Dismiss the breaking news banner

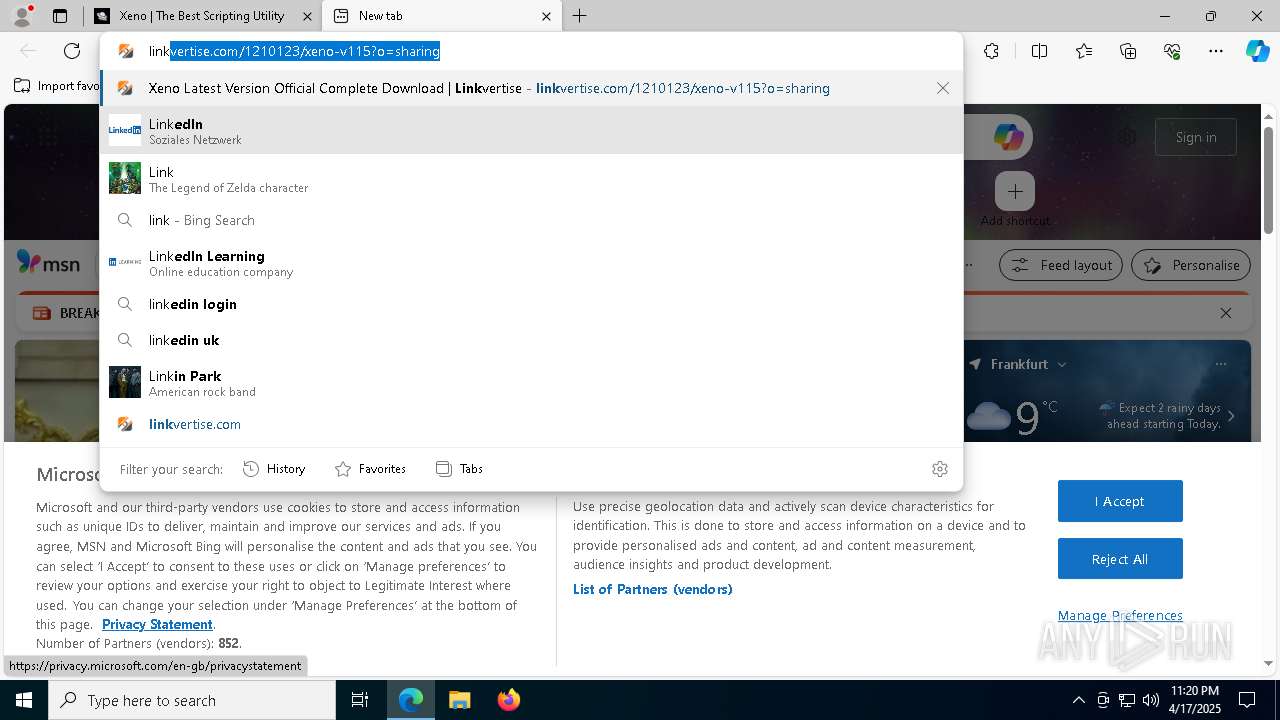point(1226,313)
